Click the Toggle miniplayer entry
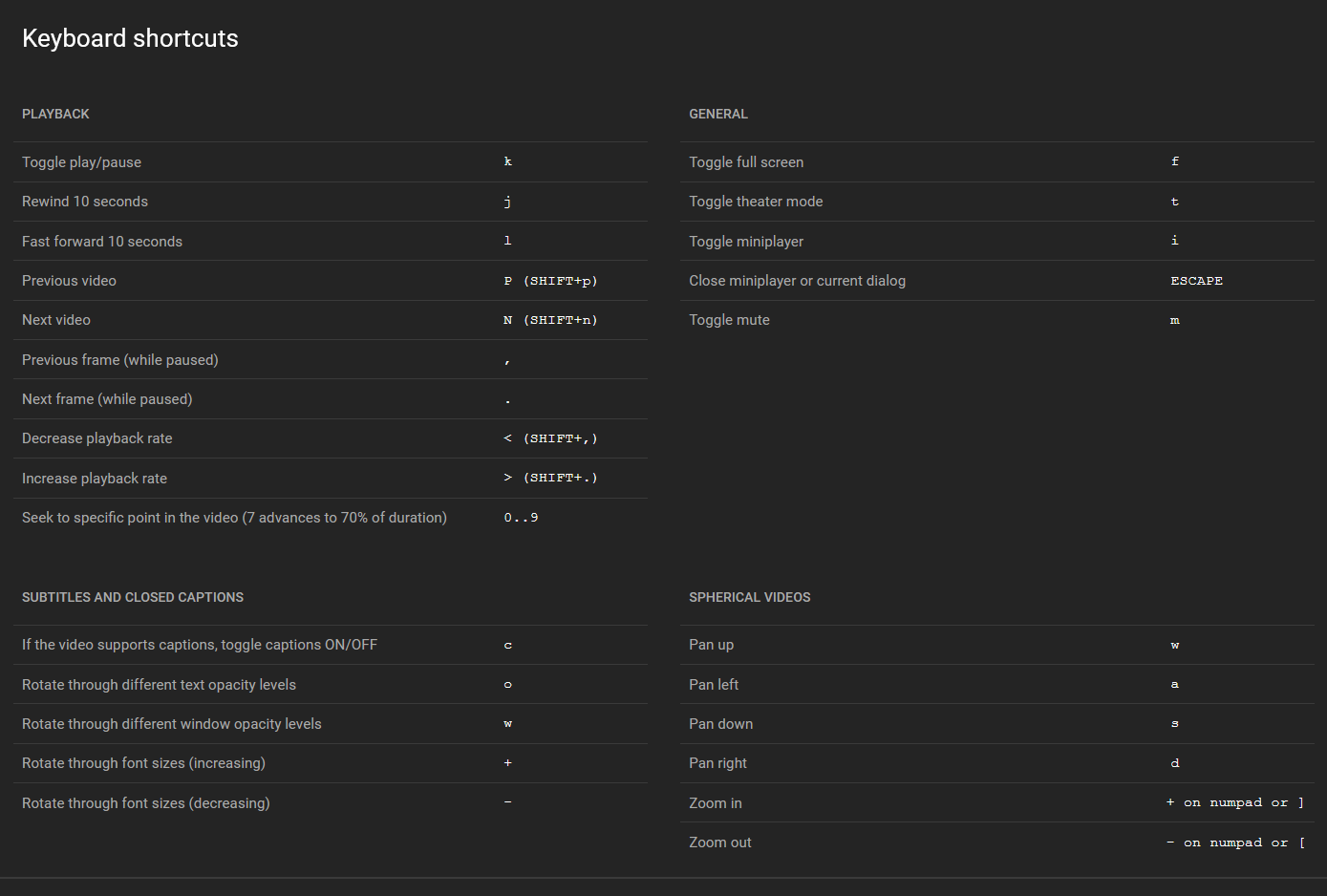1327x896 pixels. [746, 242]
